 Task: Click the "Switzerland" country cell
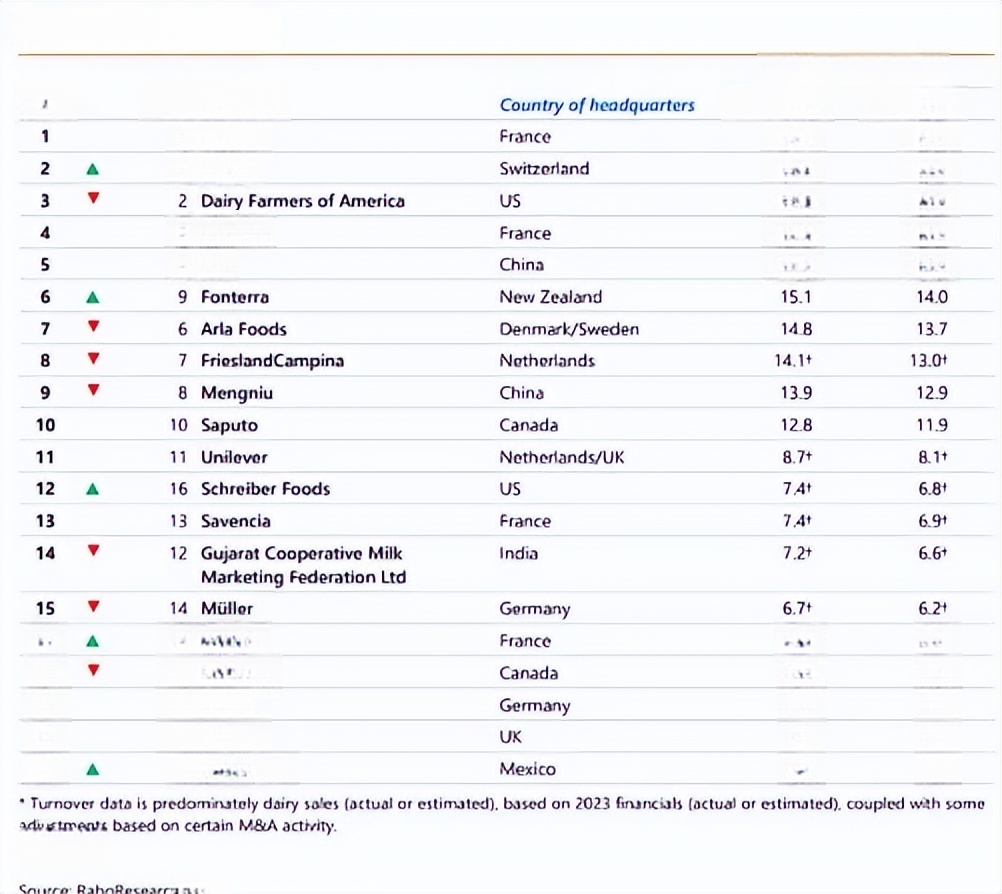tap(544, 169)
